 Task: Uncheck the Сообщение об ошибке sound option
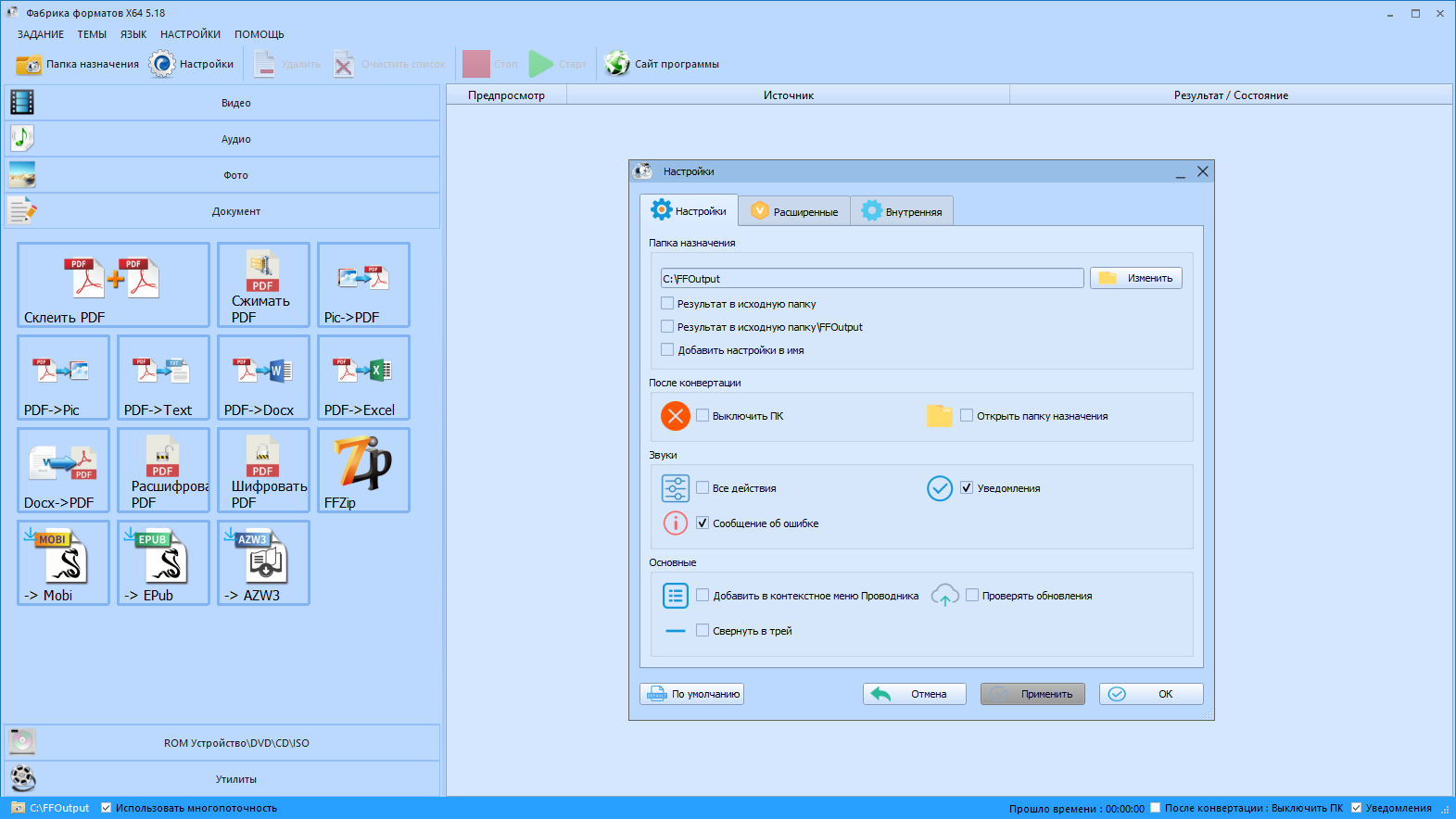pyautogui.click(x=703, y=523)
